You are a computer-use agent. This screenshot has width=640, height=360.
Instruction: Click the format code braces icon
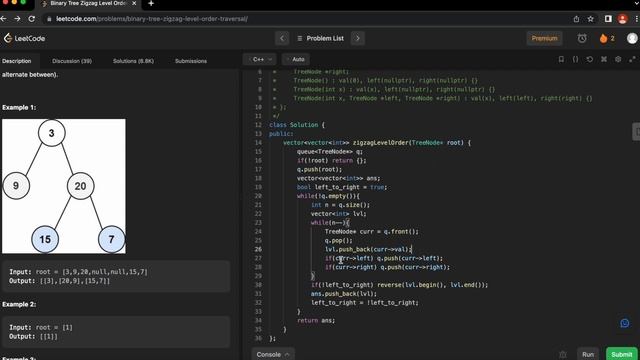tap(575, 59)
